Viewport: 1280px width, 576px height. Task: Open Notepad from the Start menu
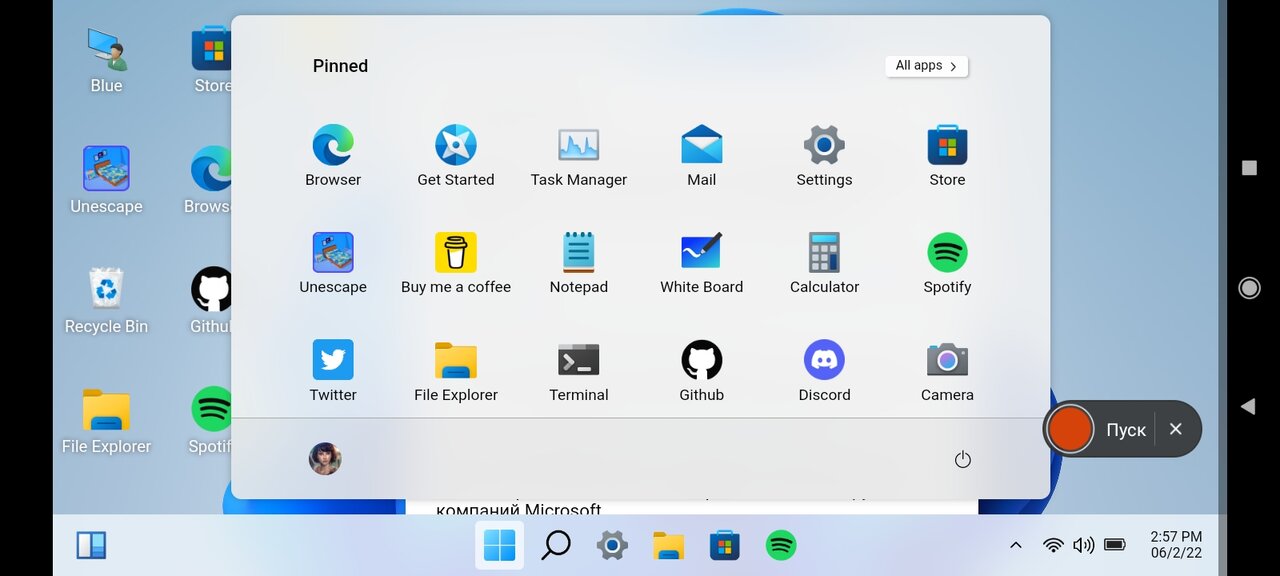pyautogui.click(x=578, y=250)
